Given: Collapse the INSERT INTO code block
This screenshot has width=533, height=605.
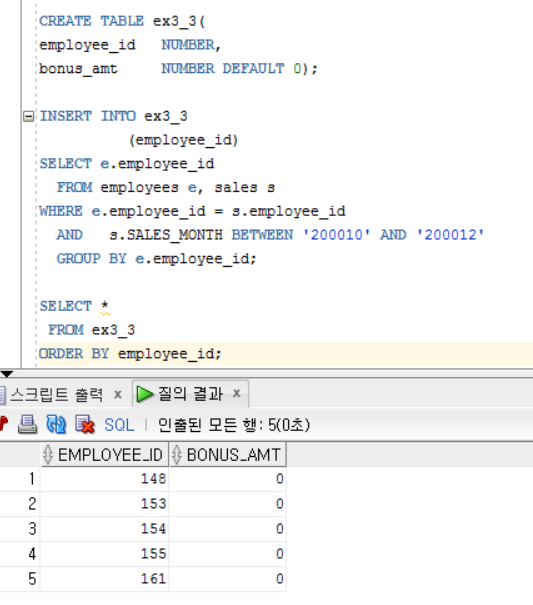Looking at the screenshot, I should (x=28, y=116).
